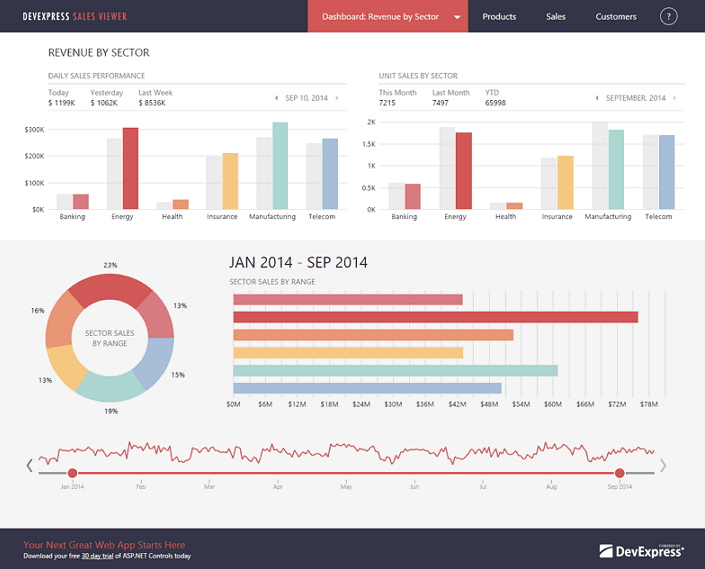The height and width of the screenshot is (569, 705).
Task: Click the orange horizontal bar in range chart
Action: click(x=373, y=335)
